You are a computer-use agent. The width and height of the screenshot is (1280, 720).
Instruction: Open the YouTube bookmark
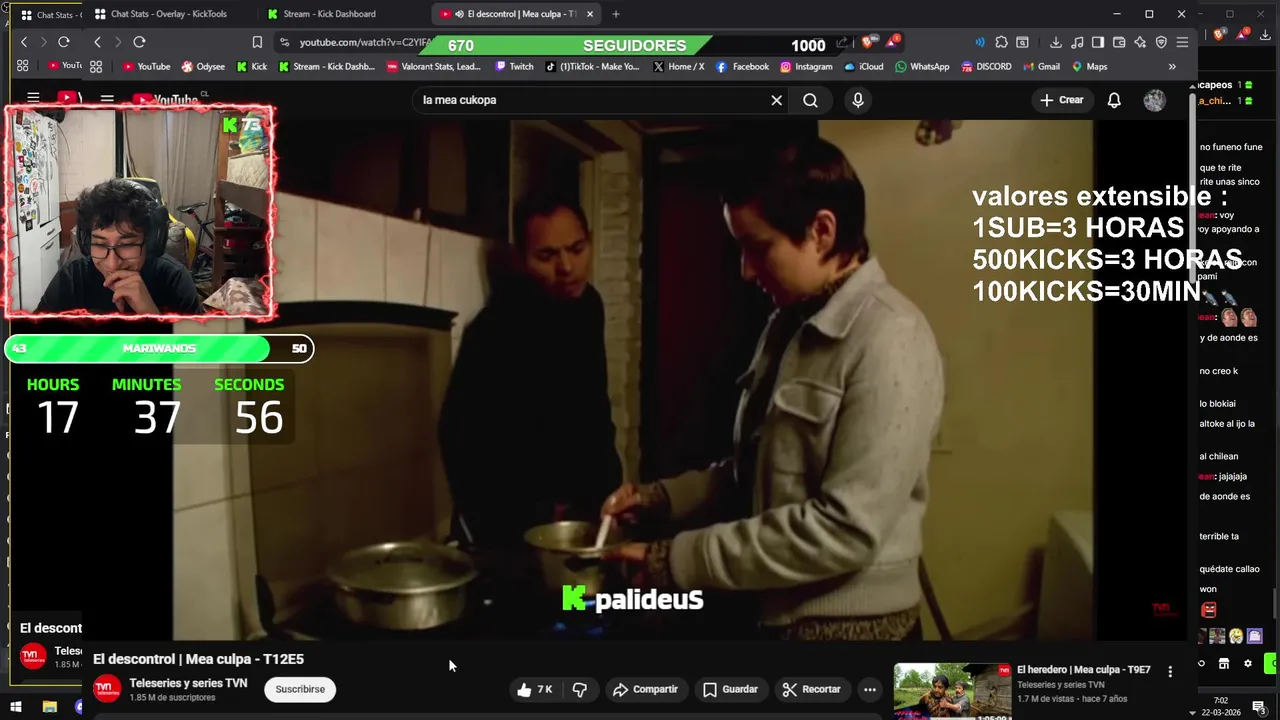[146, 67]
